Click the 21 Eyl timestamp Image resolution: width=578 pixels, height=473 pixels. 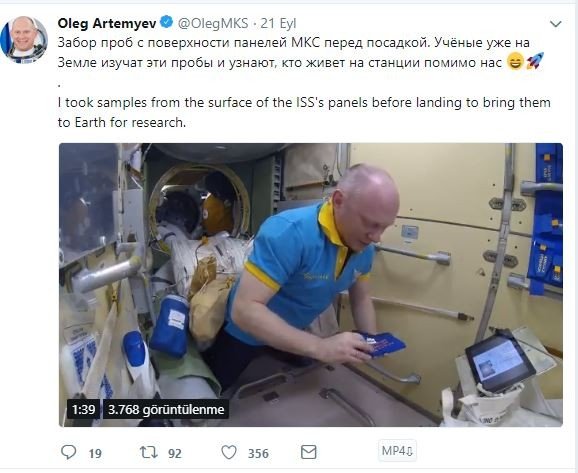click(278, 24)
